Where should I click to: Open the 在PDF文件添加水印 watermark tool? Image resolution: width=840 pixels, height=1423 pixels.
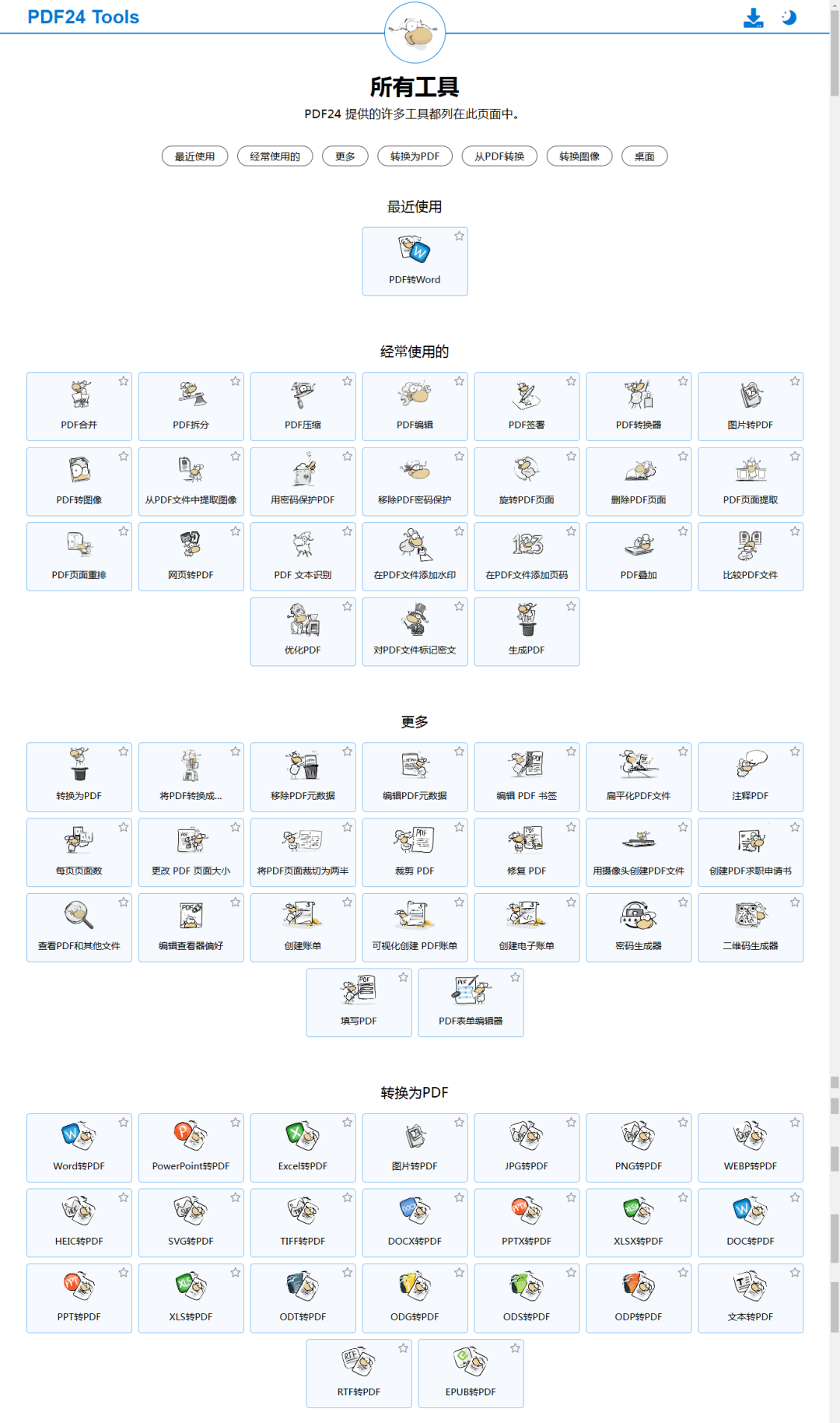[x=415, y=556]
